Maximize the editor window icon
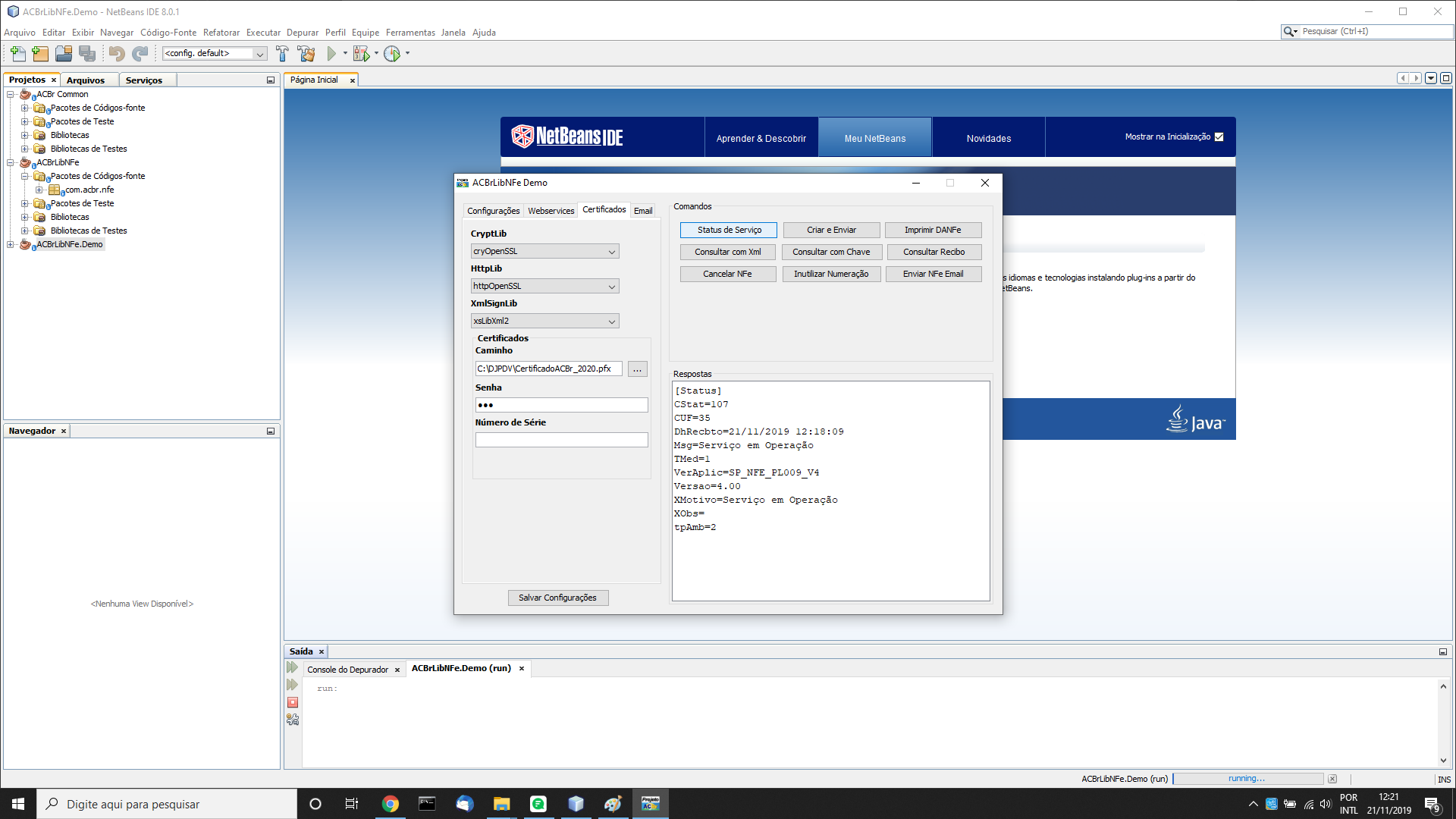 click(1446, 78)
